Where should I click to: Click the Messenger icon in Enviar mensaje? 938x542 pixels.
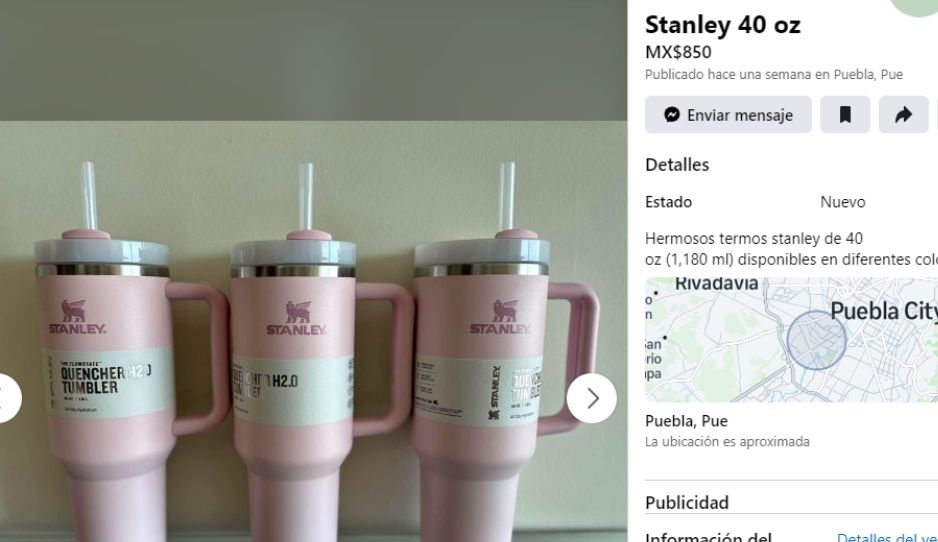click(672, 115)
